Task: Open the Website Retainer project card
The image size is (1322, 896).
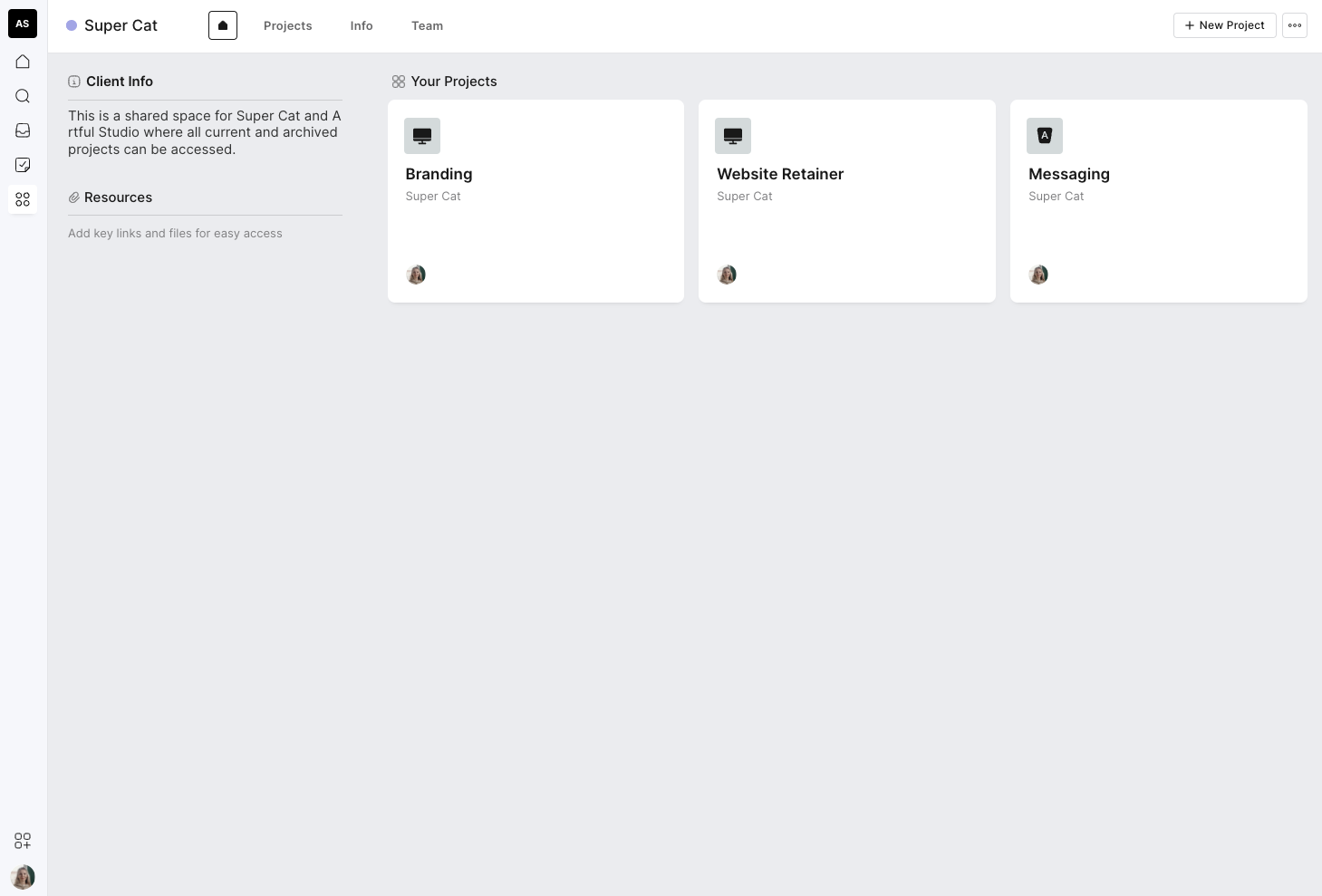Action: click(847, 201)
